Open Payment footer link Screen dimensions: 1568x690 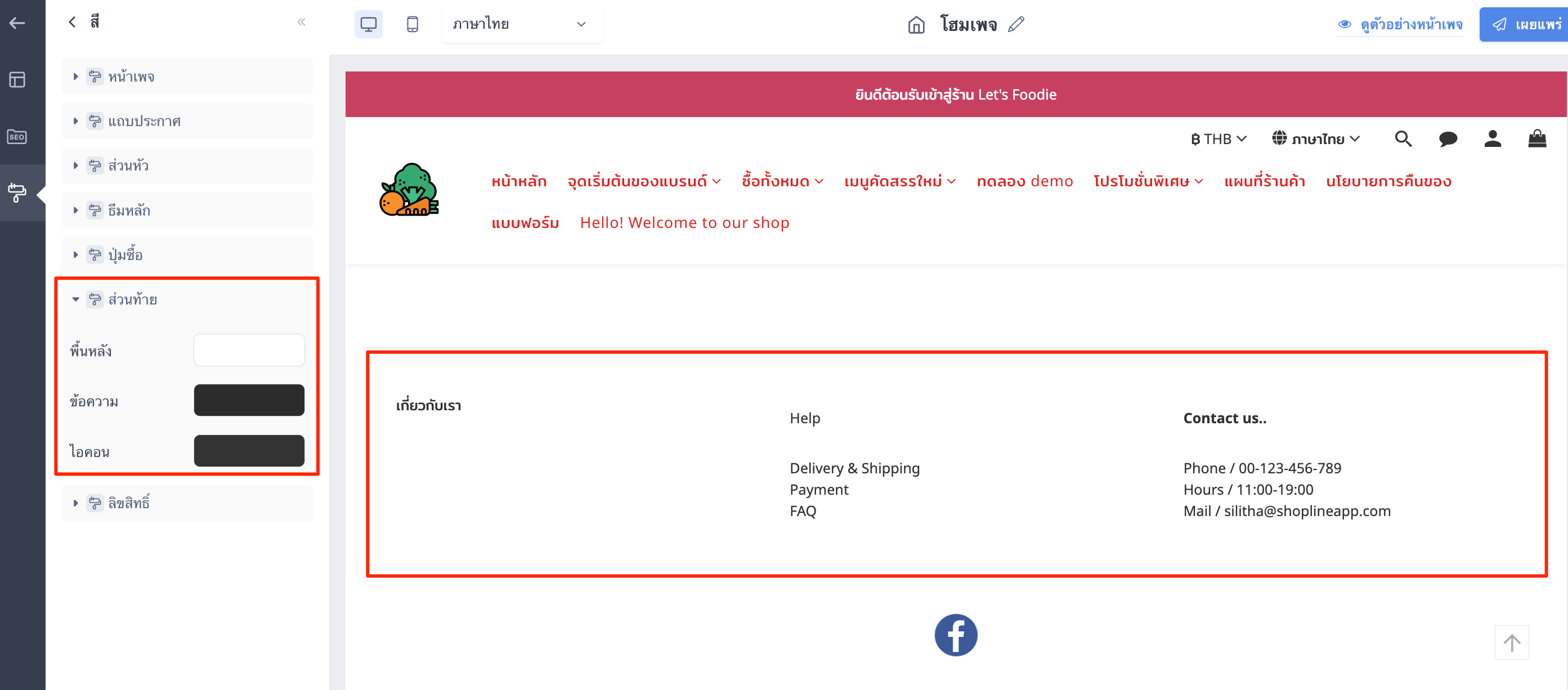[819, 489]
